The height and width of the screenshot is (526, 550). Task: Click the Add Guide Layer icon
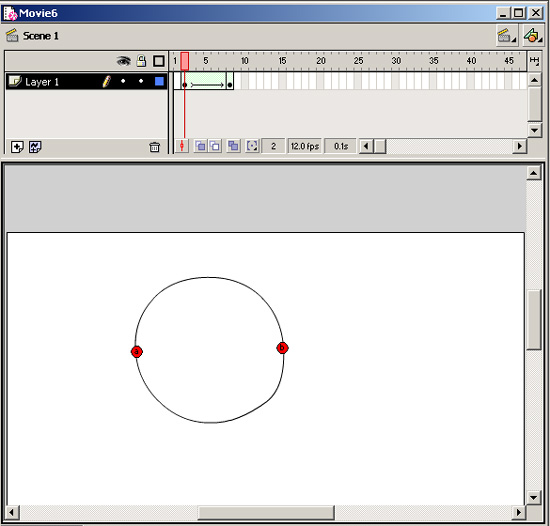click(x=35, y=147)
